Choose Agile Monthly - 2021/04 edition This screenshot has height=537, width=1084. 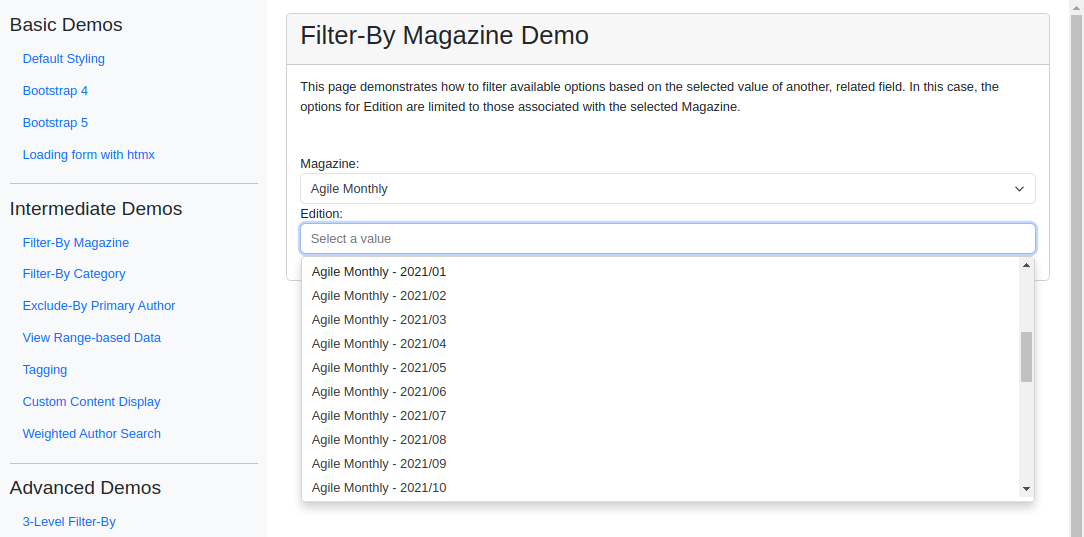[661, 343]
